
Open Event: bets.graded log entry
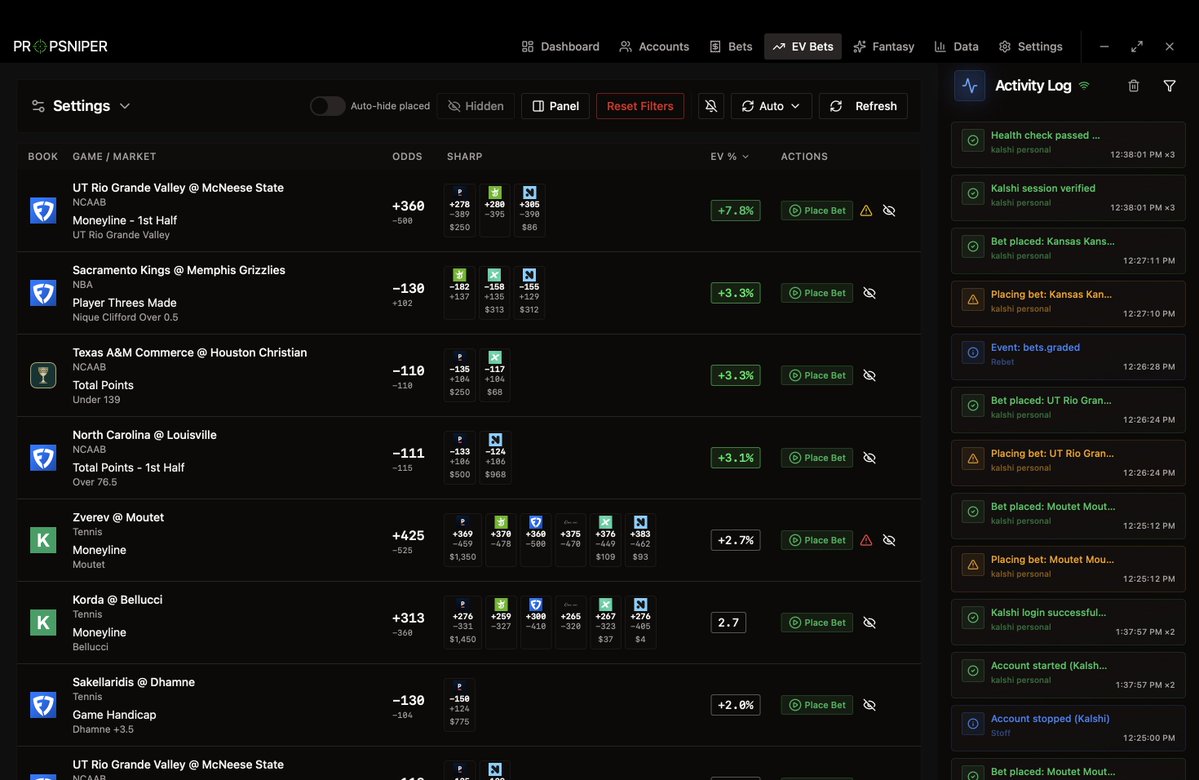tap(1068, 356)
